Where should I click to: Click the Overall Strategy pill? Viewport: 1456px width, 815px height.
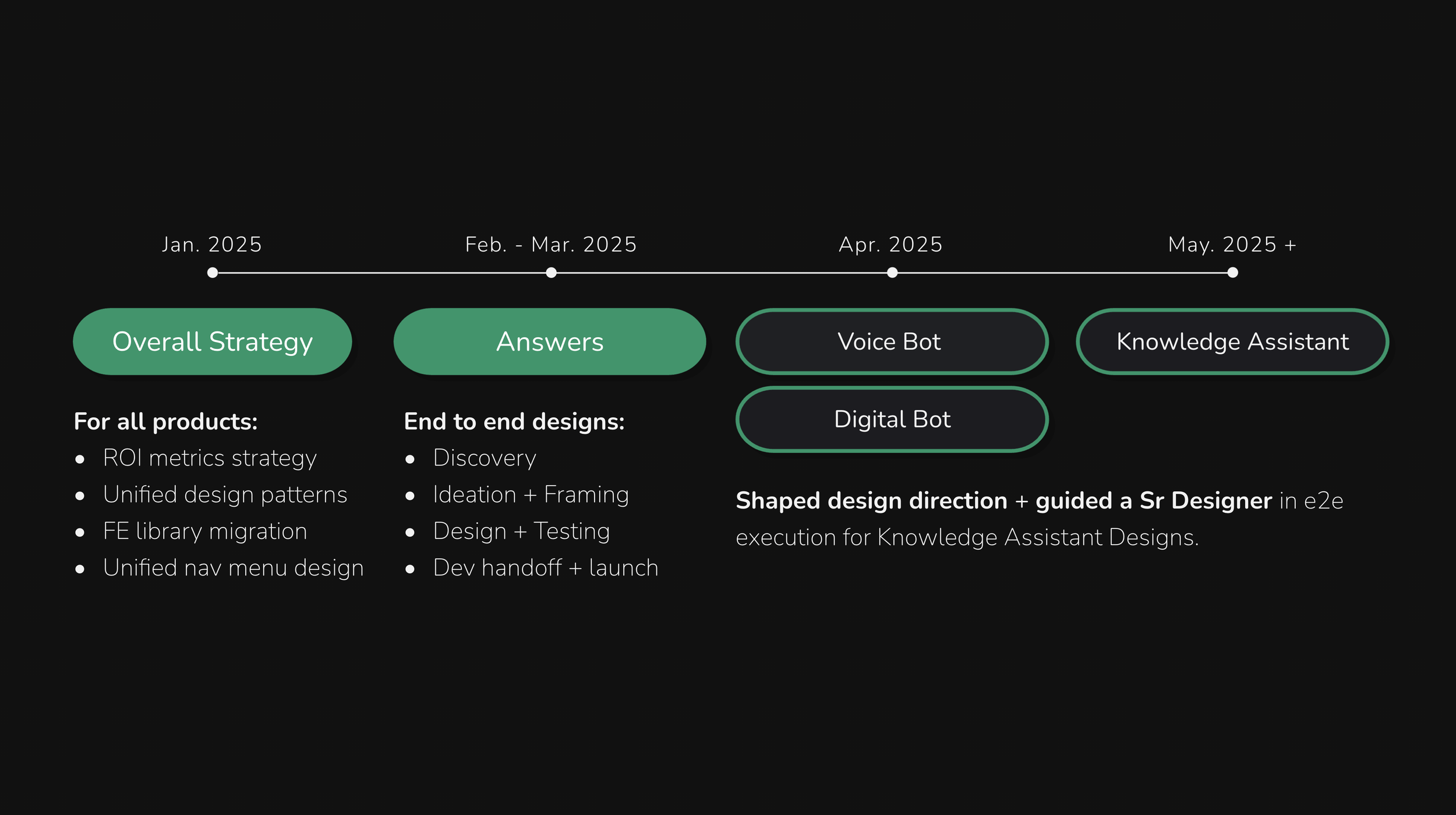click(213, 341)
